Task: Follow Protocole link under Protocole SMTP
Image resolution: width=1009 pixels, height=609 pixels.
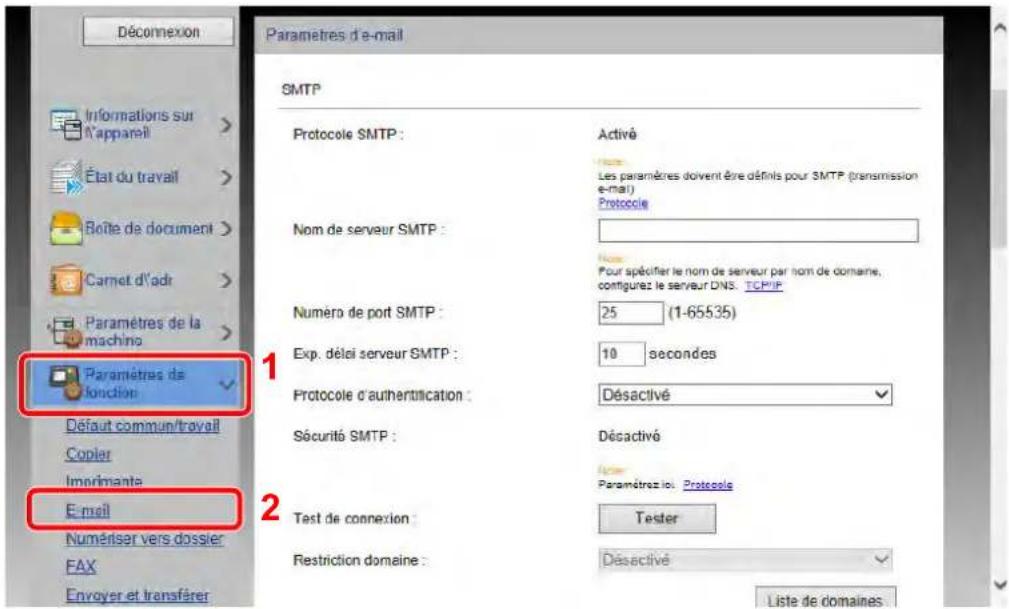Action: pos(623,203)
